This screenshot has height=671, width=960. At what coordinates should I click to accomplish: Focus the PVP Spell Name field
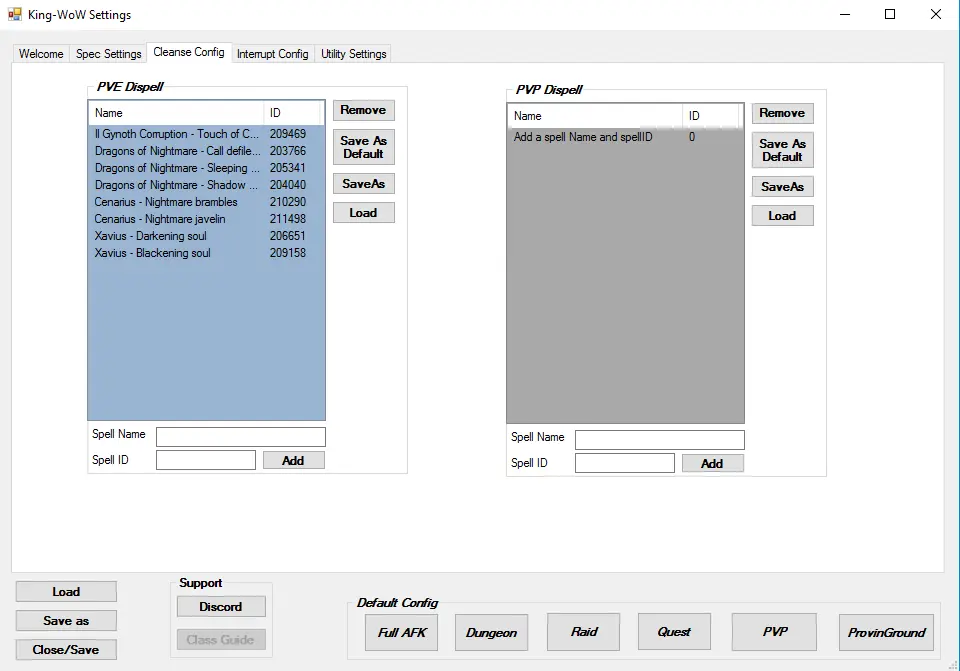659,440
